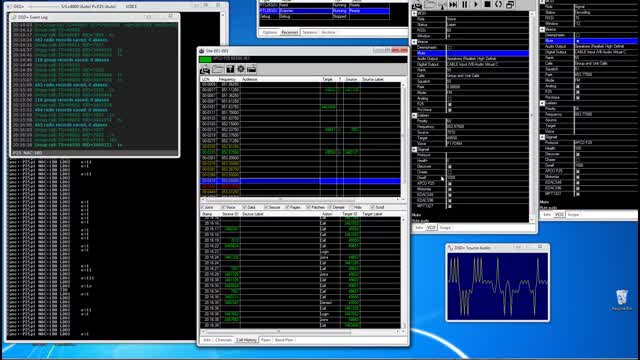Toggle the Pages filter checkbox
Viewport: 640px width, 360px height.
tap(287, 207)
